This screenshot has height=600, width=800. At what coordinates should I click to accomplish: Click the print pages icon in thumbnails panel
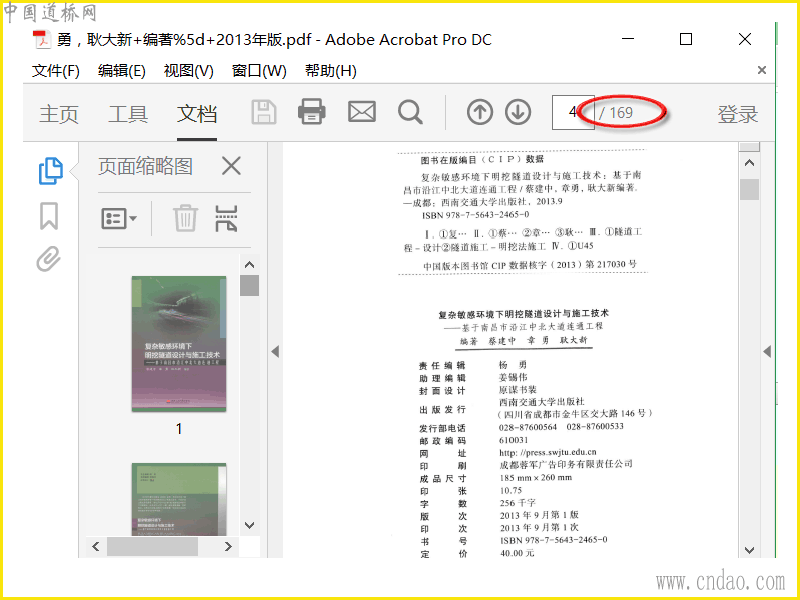(x=226, y=218)
